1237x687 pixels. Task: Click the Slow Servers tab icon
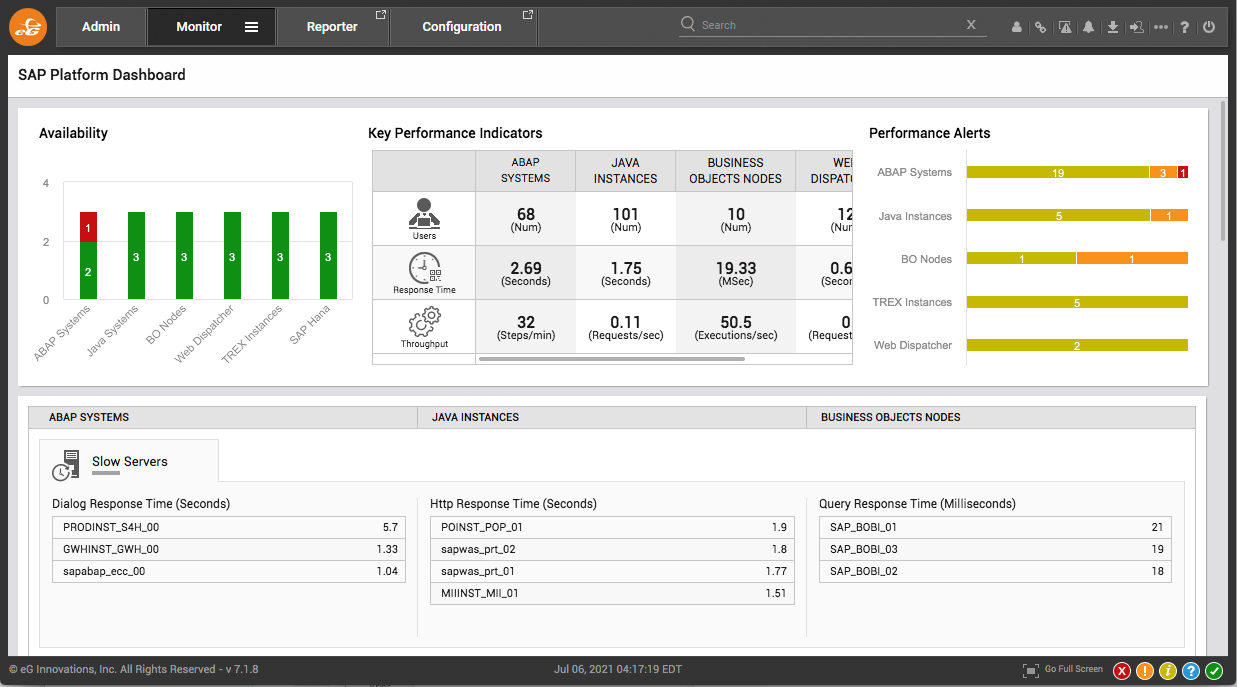point(68,465)
